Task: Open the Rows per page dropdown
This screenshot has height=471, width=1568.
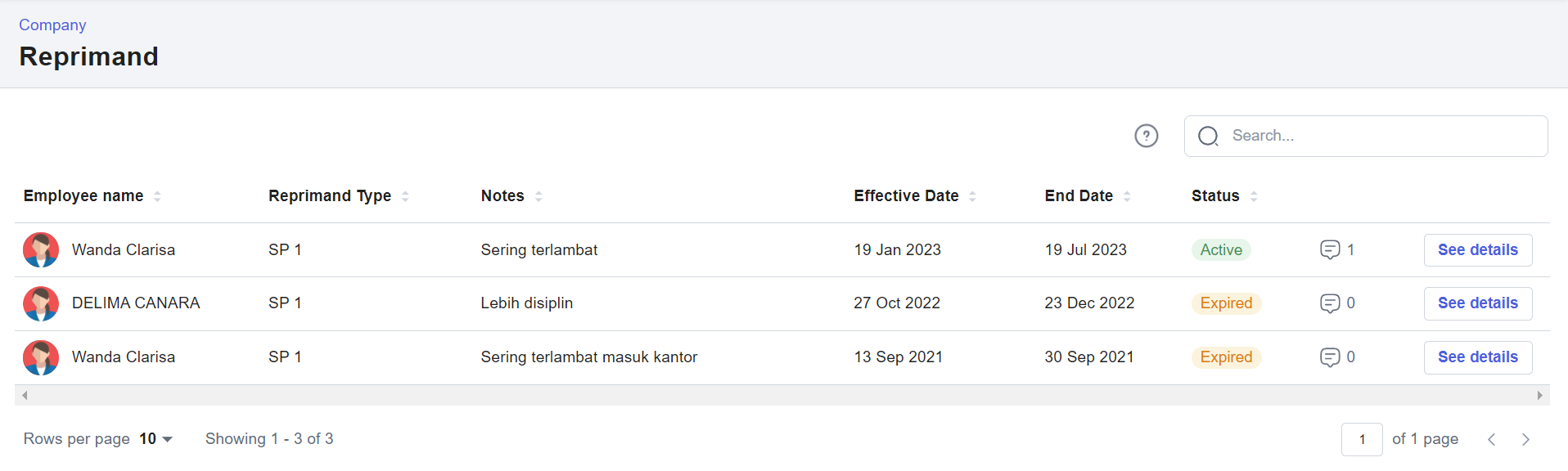Action: 155,439
